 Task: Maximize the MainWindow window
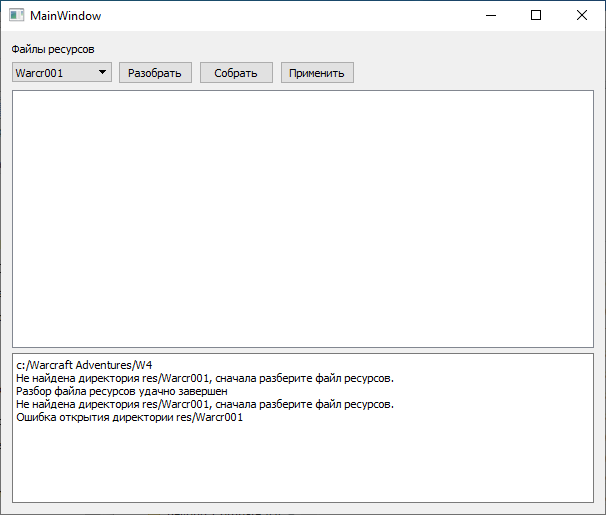[x=536, y=15]
